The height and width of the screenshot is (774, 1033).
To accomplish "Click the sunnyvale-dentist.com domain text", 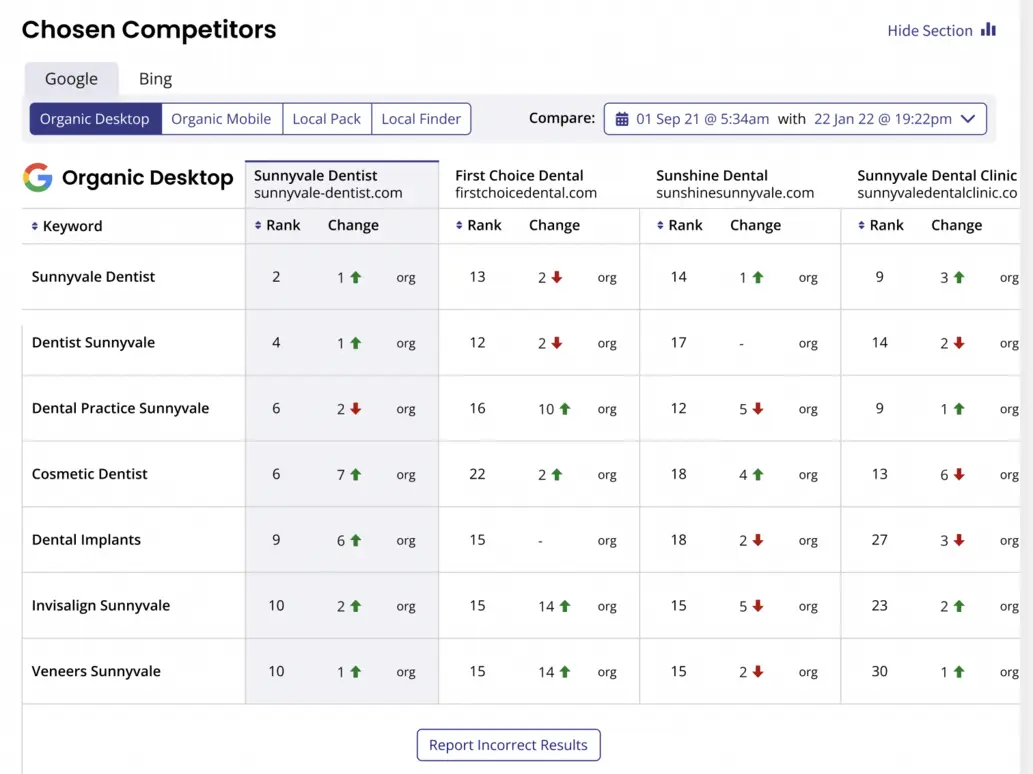I will (x=328, y=193).
